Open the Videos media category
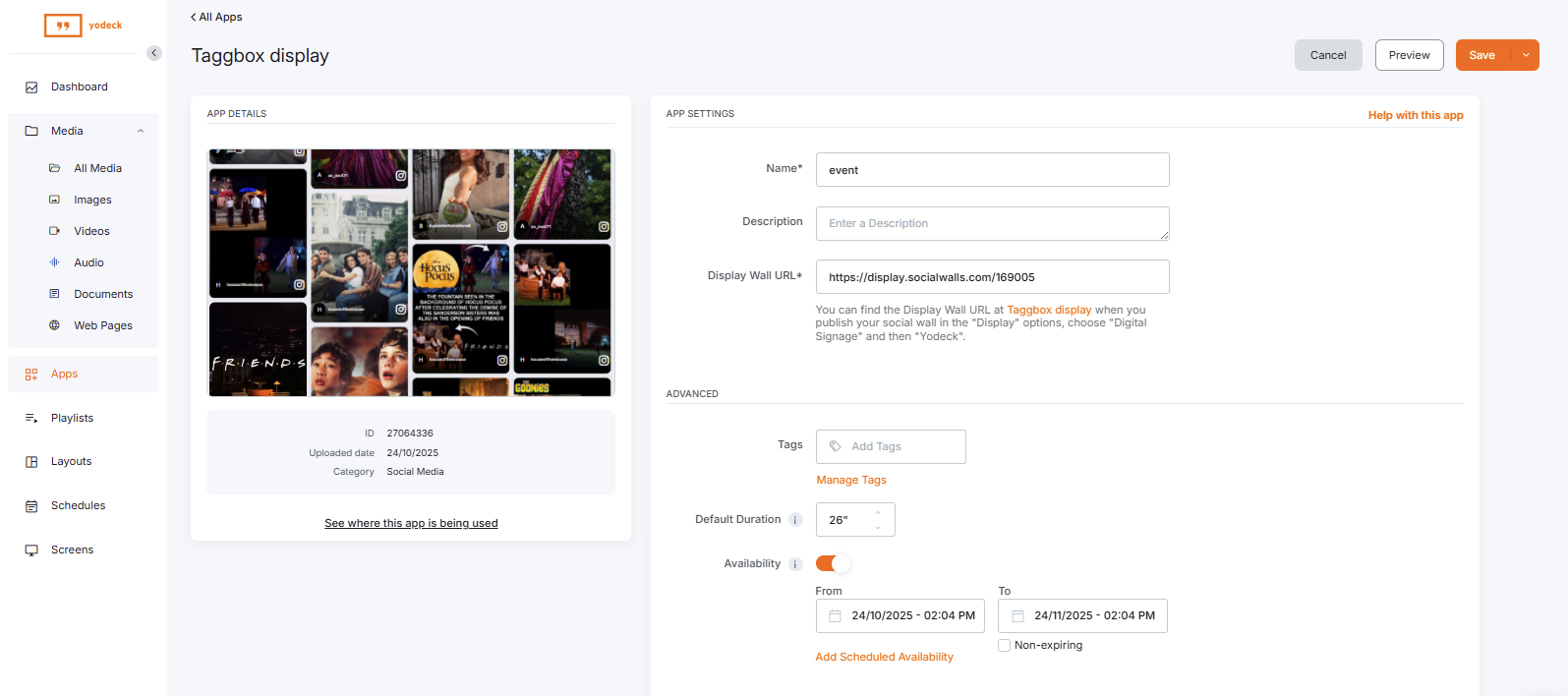Image resolution: width=1568 pixels, height=696 pixels. coord(91,231)
